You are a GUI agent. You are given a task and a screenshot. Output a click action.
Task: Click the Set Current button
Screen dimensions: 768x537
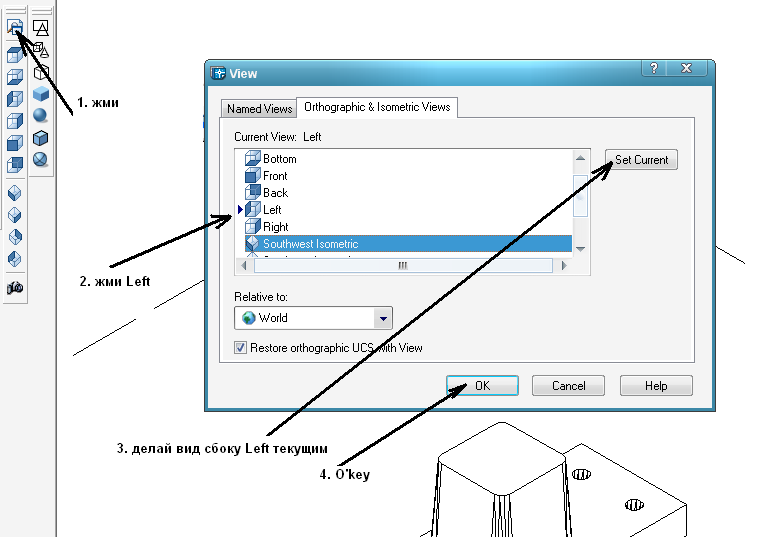point(641,160)
